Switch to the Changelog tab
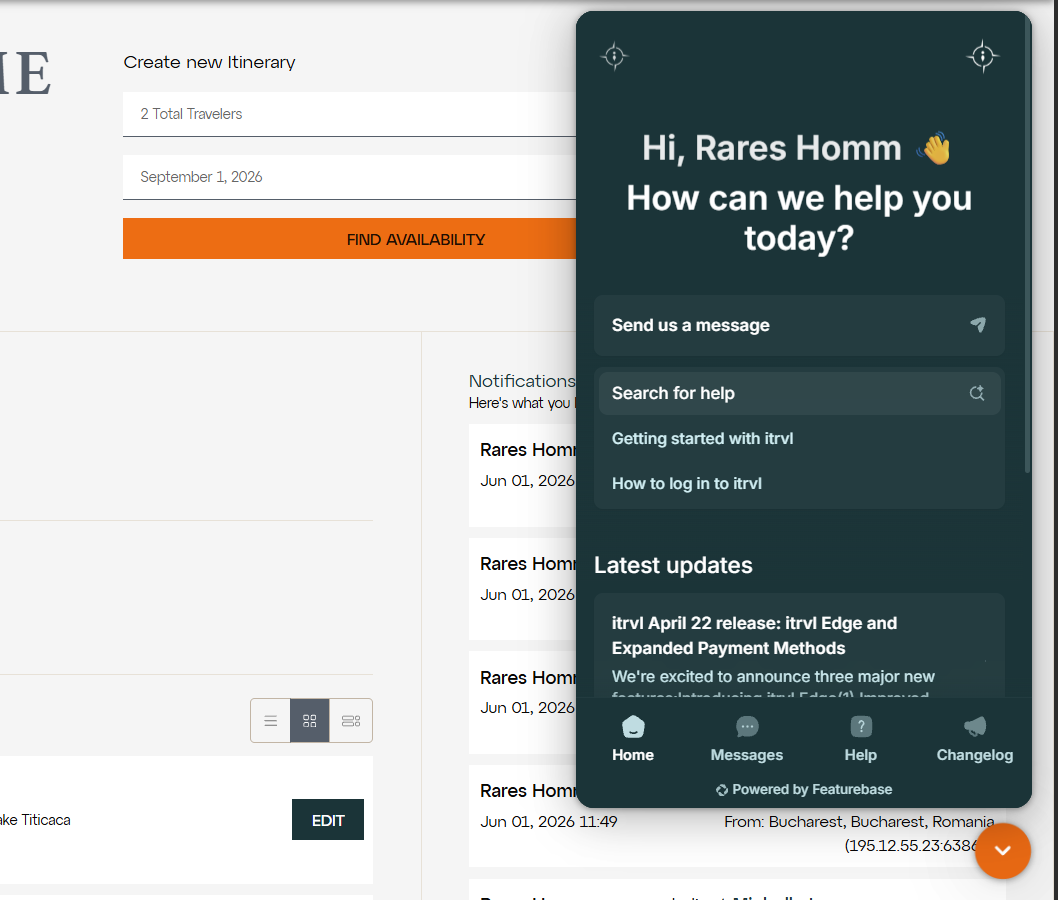The width and height of the screenshot is (1058, 900). point(974,739)
